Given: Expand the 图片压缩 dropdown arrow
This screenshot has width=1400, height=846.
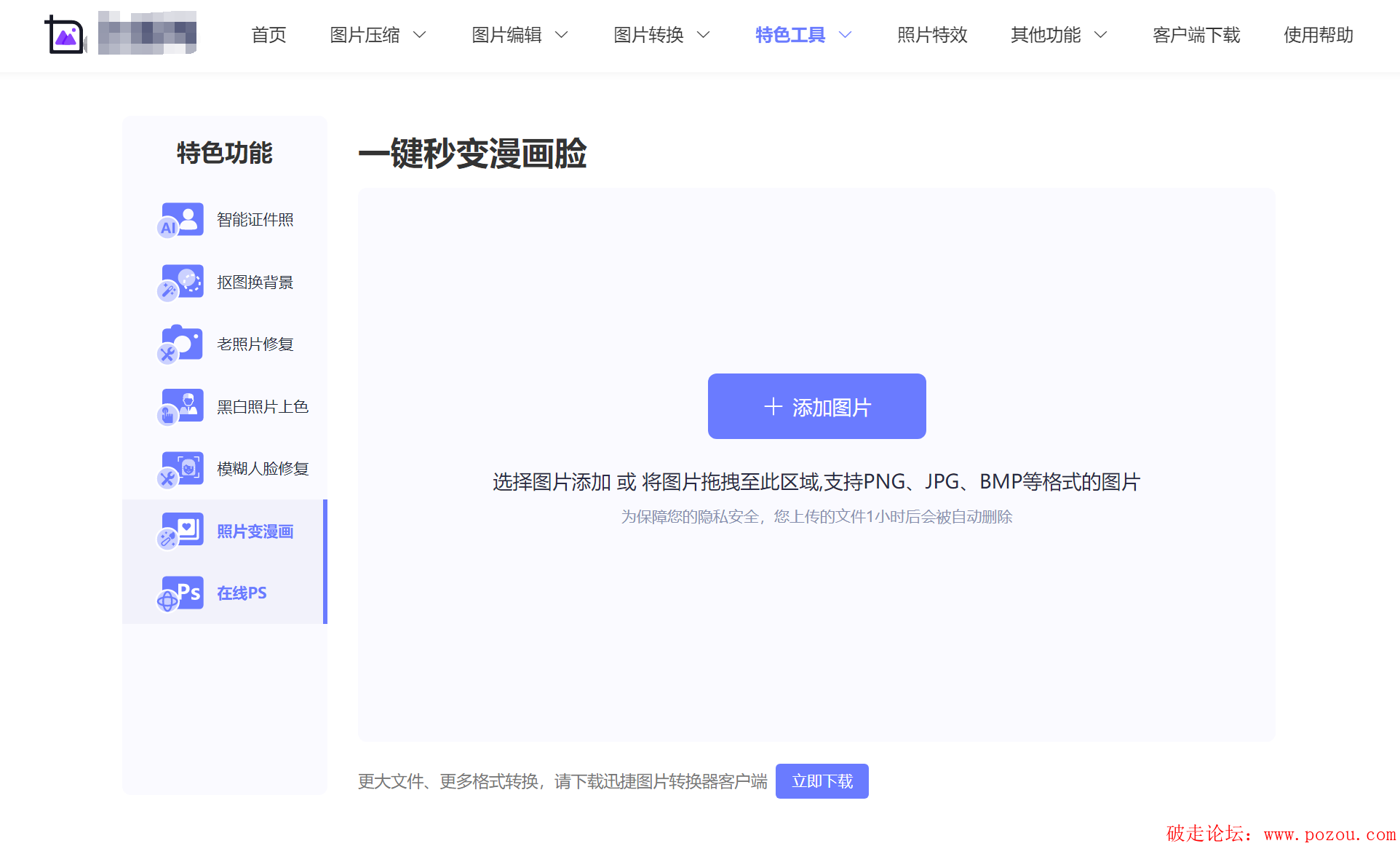Looking at the screenshot, I should click(x=420, y=35).
